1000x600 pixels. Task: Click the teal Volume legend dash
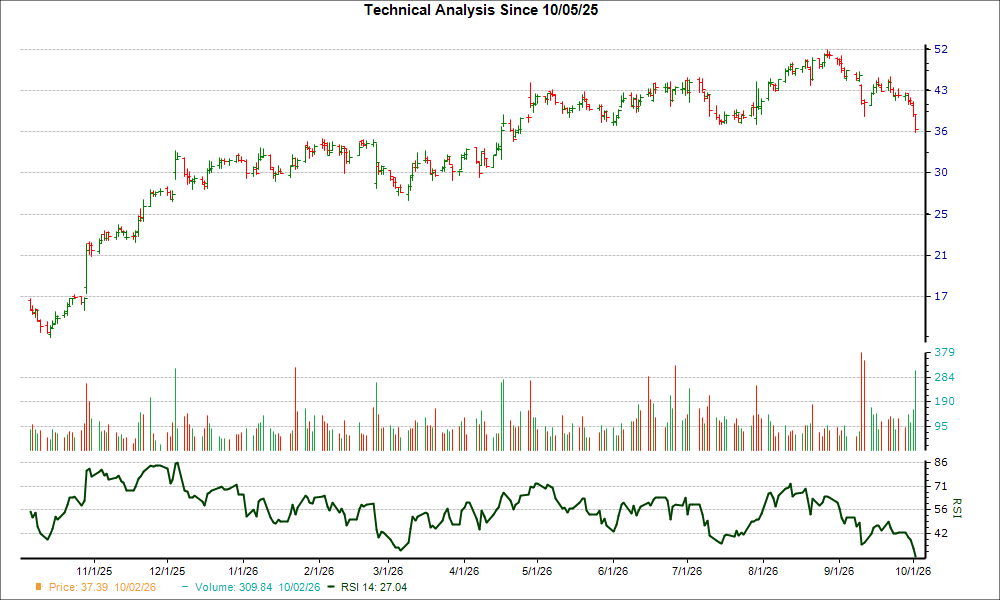185,587
